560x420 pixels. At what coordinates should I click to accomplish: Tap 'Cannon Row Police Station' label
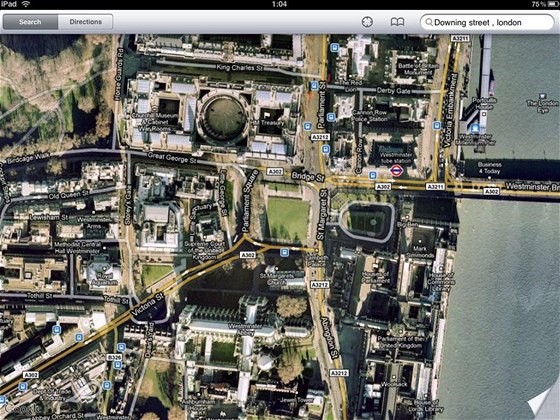tap(370, 115)
